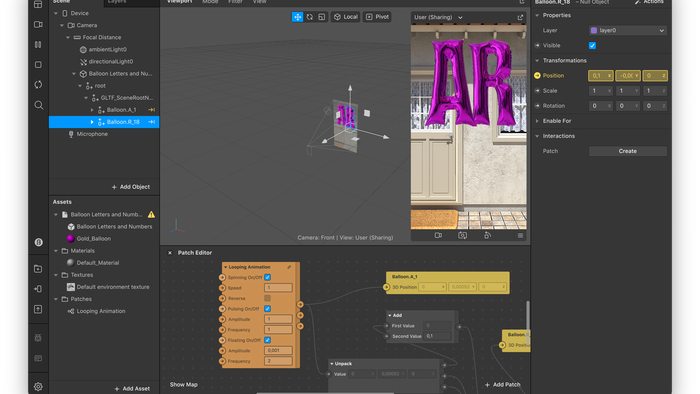The width and height of the screenshot is (700, 394).
Task: Click the Position X value field
Action: coord(600,76)
